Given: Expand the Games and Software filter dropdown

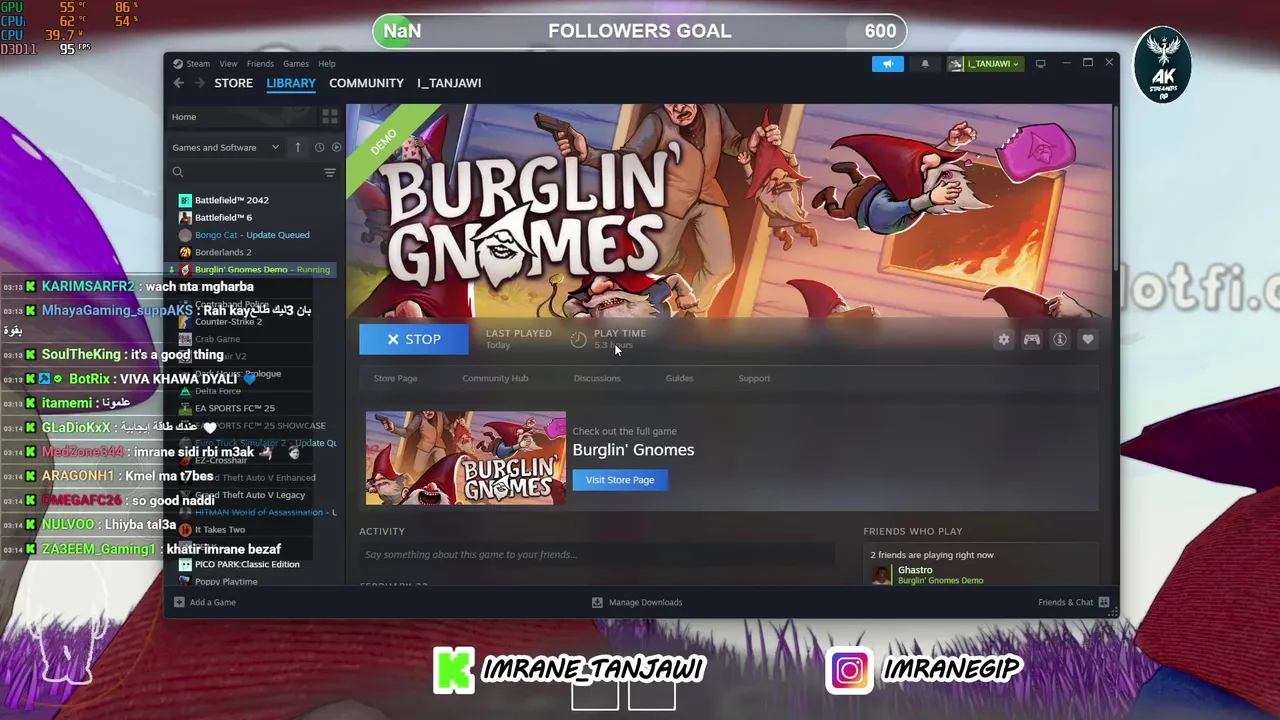Looking at the screenshot, I should (x=226, y=147).
